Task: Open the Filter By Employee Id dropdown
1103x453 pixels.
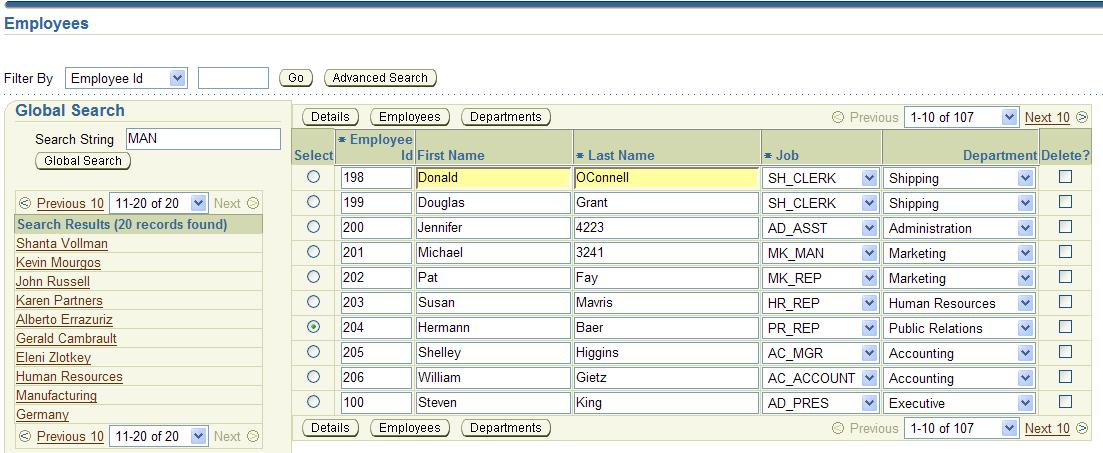Action: tap(177, 78)
